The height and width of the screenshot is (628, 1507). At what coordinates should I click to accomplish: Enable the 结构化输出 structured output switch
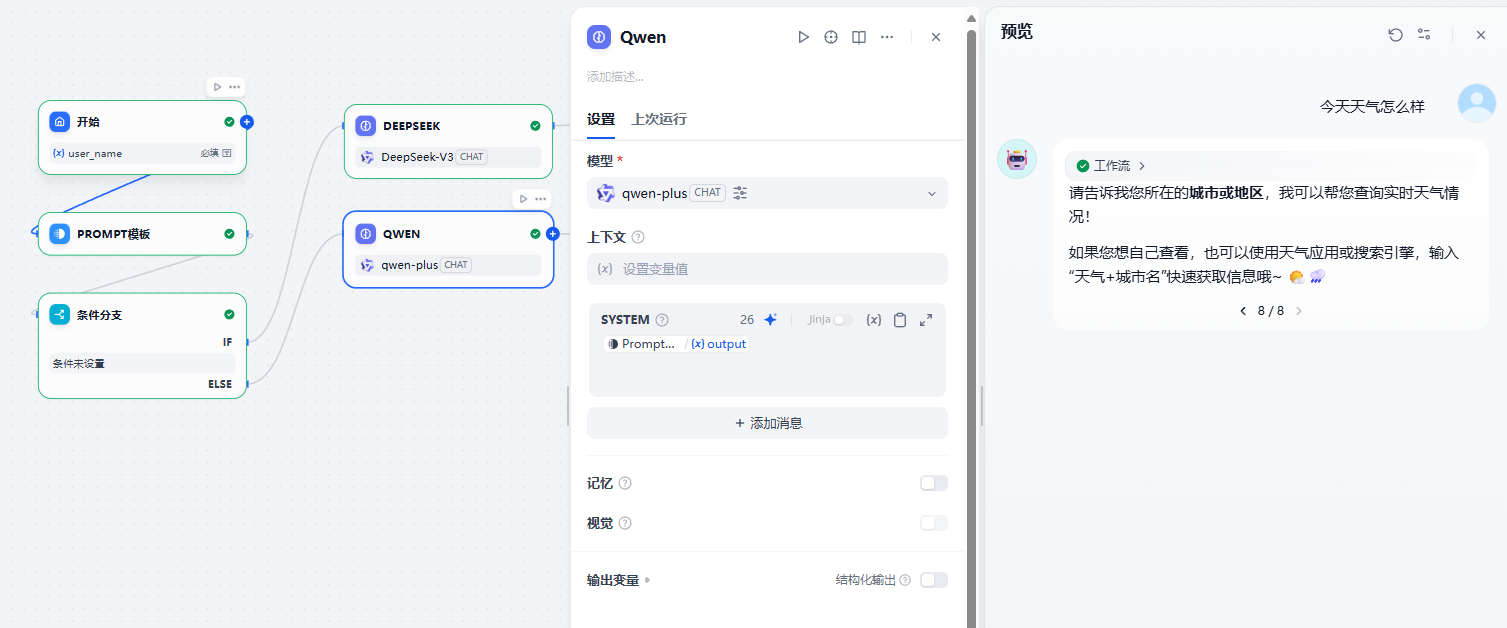(933, 580)
